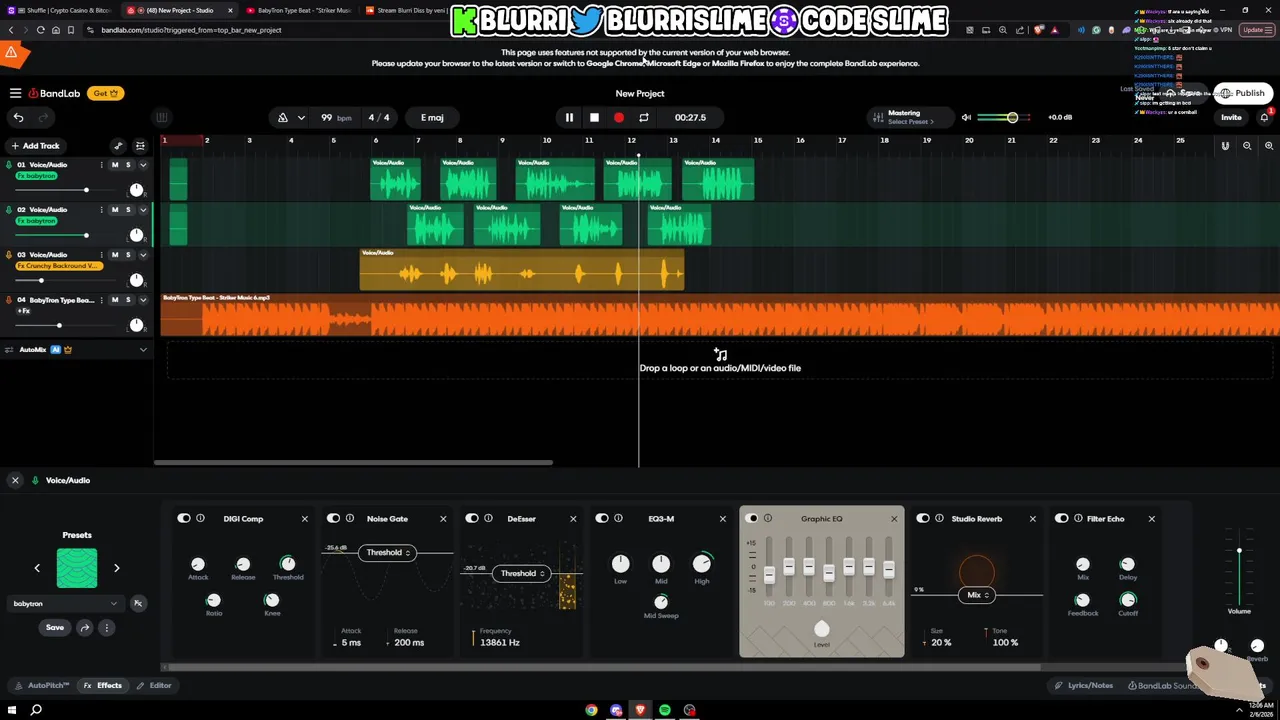Open metronome options dropdown arrow
1280x720 pixels.
301,117
